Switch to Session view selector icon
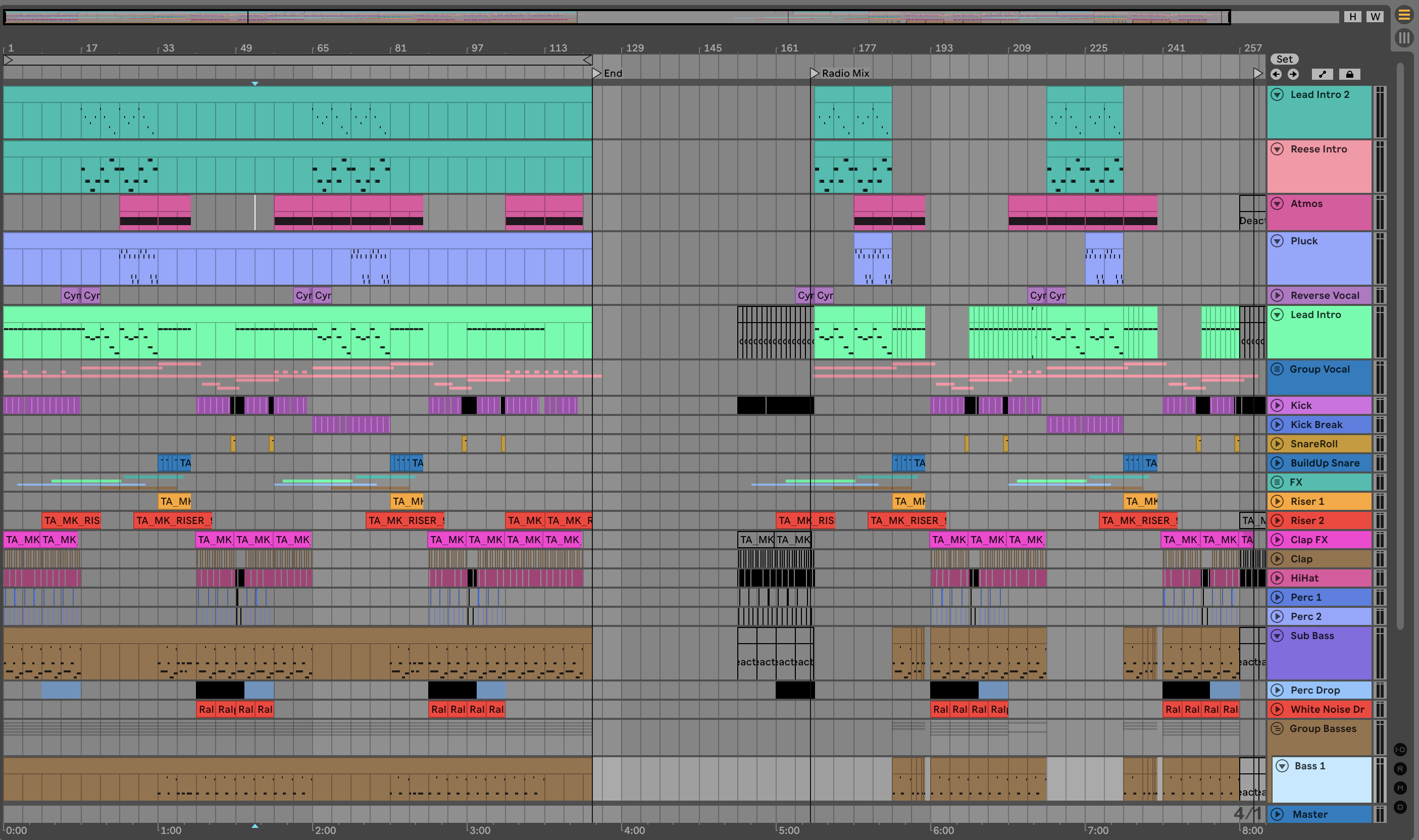Viewport: 1419px width, 840px height. [x=1404, y=38]
